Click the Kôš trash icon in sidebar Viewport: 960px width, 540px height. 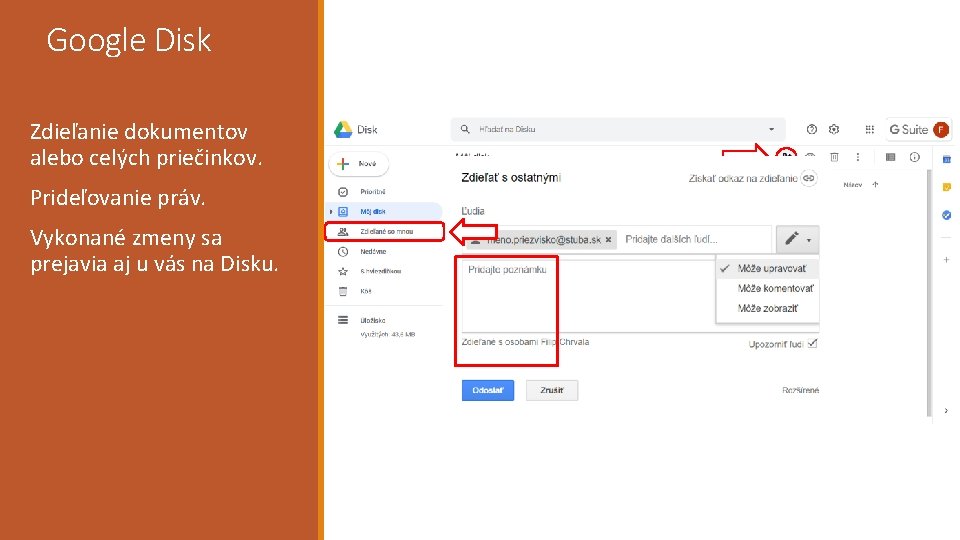coord(343,291)
